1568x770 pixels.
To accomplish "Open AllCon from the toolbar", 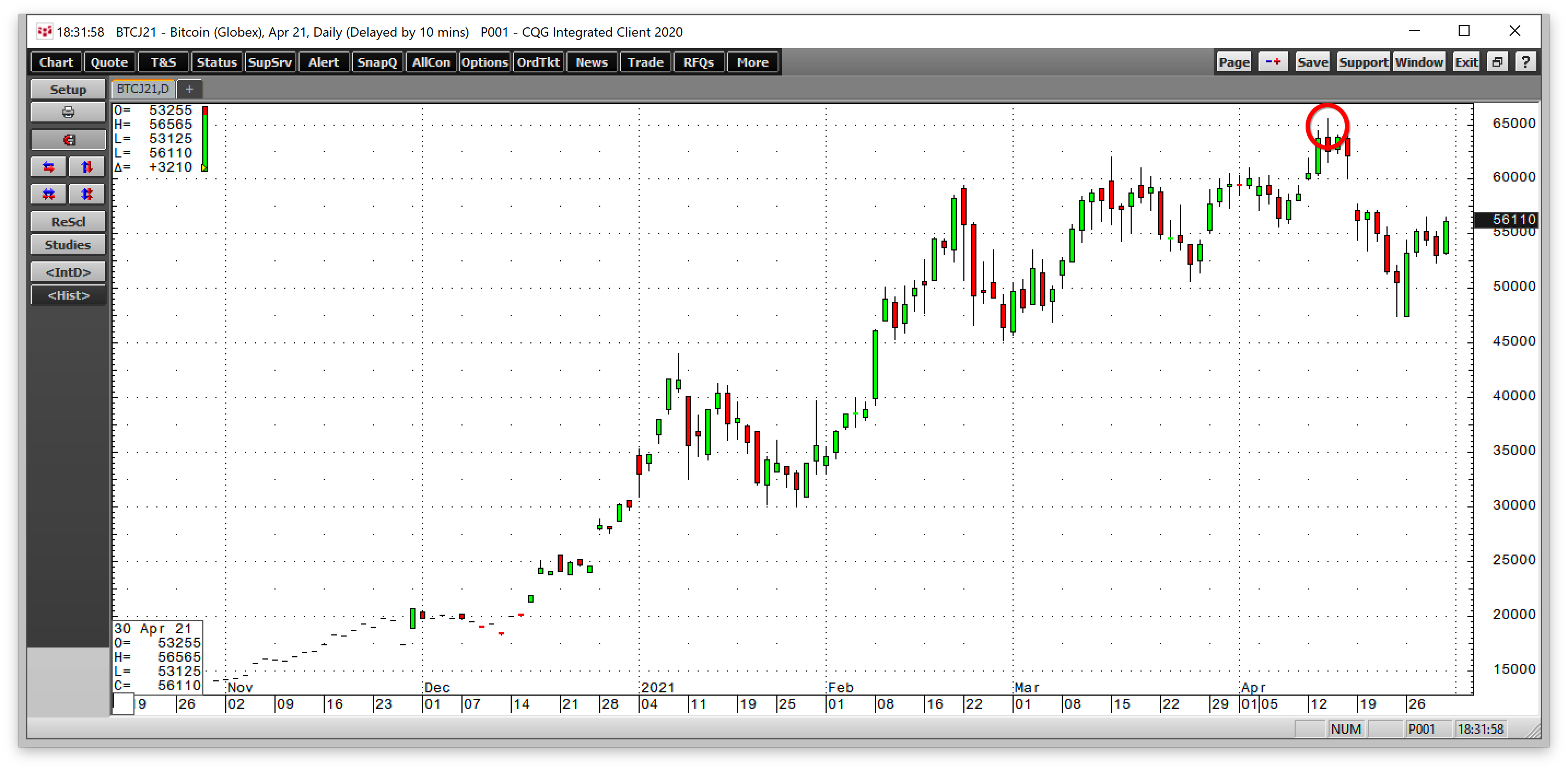I will (431, 62).
